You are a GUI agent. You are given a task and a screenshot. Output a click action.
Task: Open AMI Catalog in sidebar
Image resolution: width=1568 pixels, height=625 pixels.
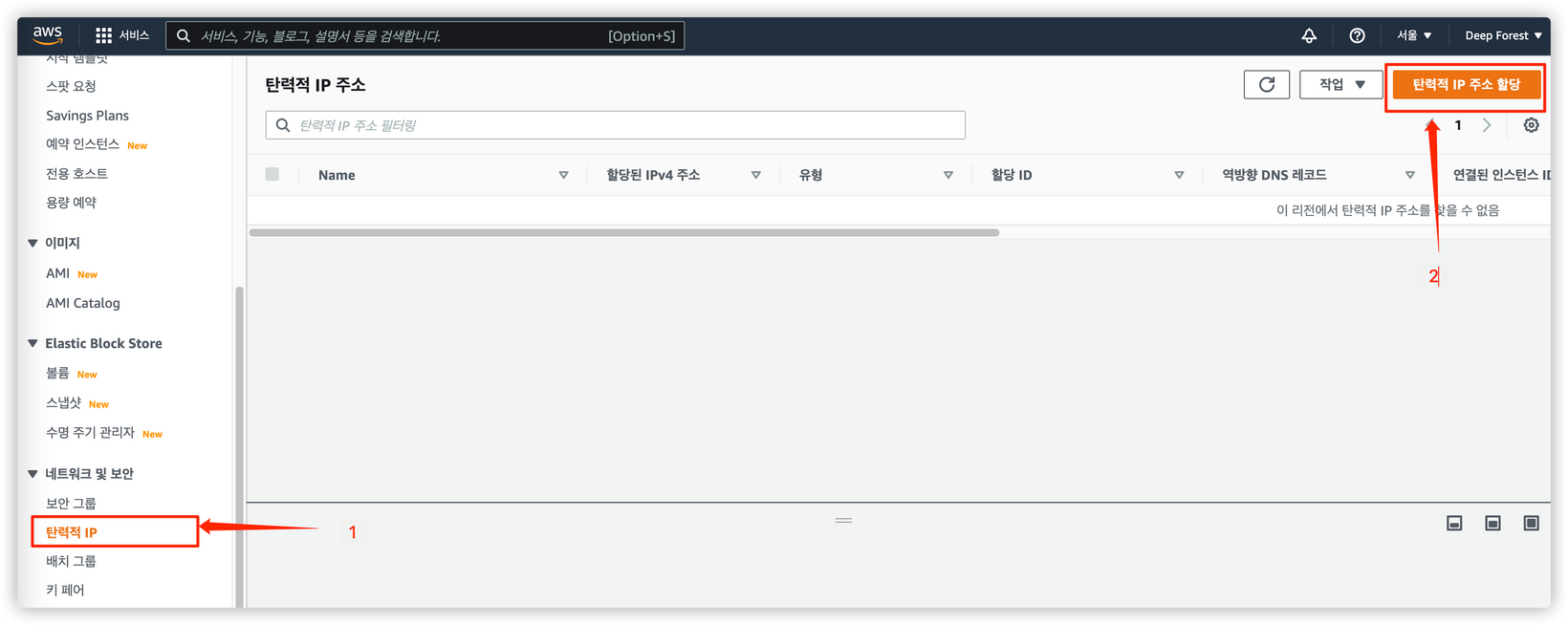83,303
